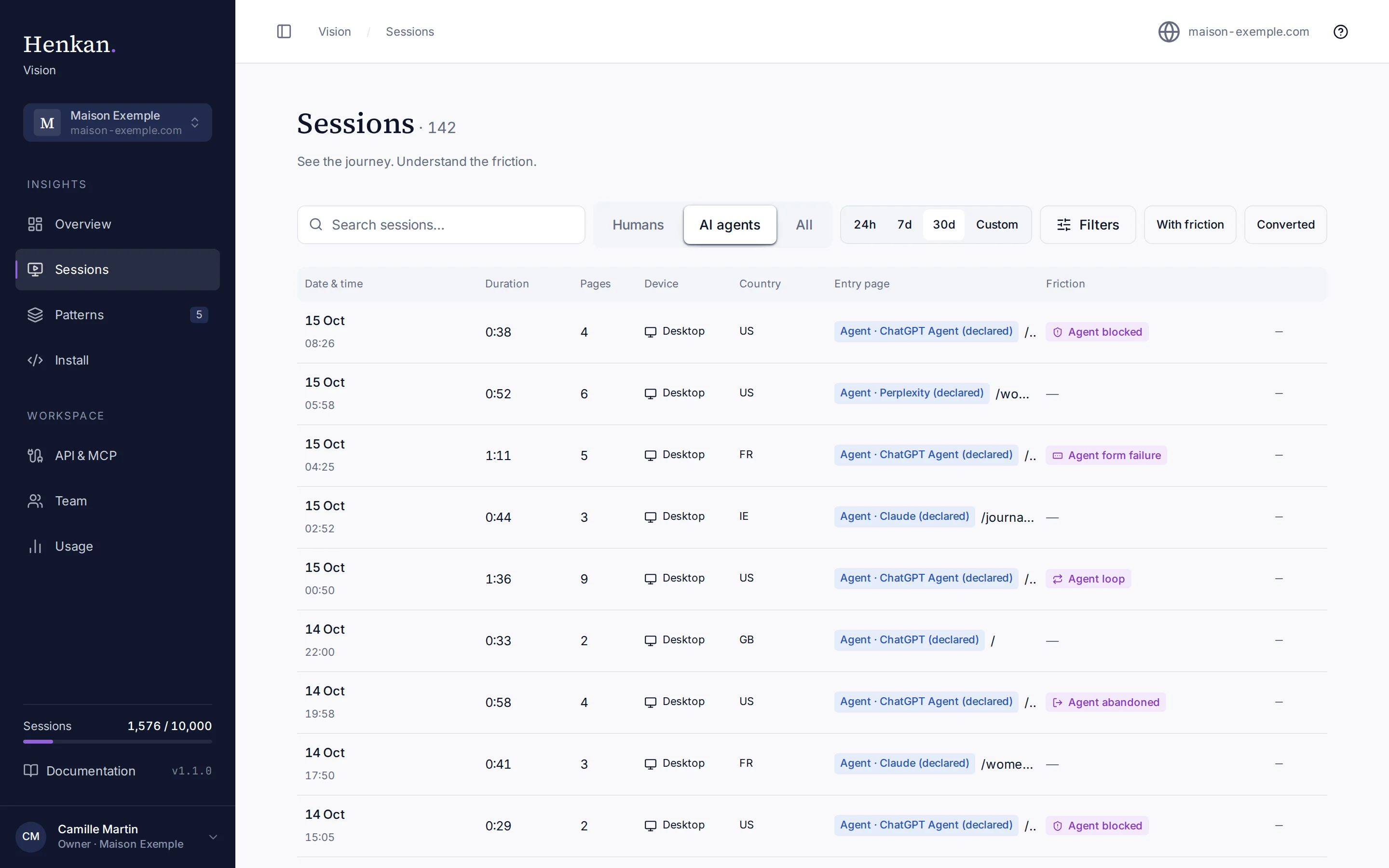Click the Henkan logo
Viewport: 1389px width, 868px height.
coord(69,44)
